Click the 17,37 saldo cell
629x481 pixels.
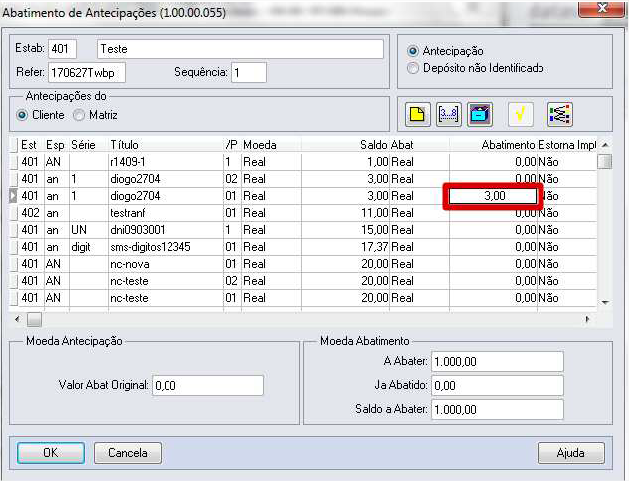345,247
